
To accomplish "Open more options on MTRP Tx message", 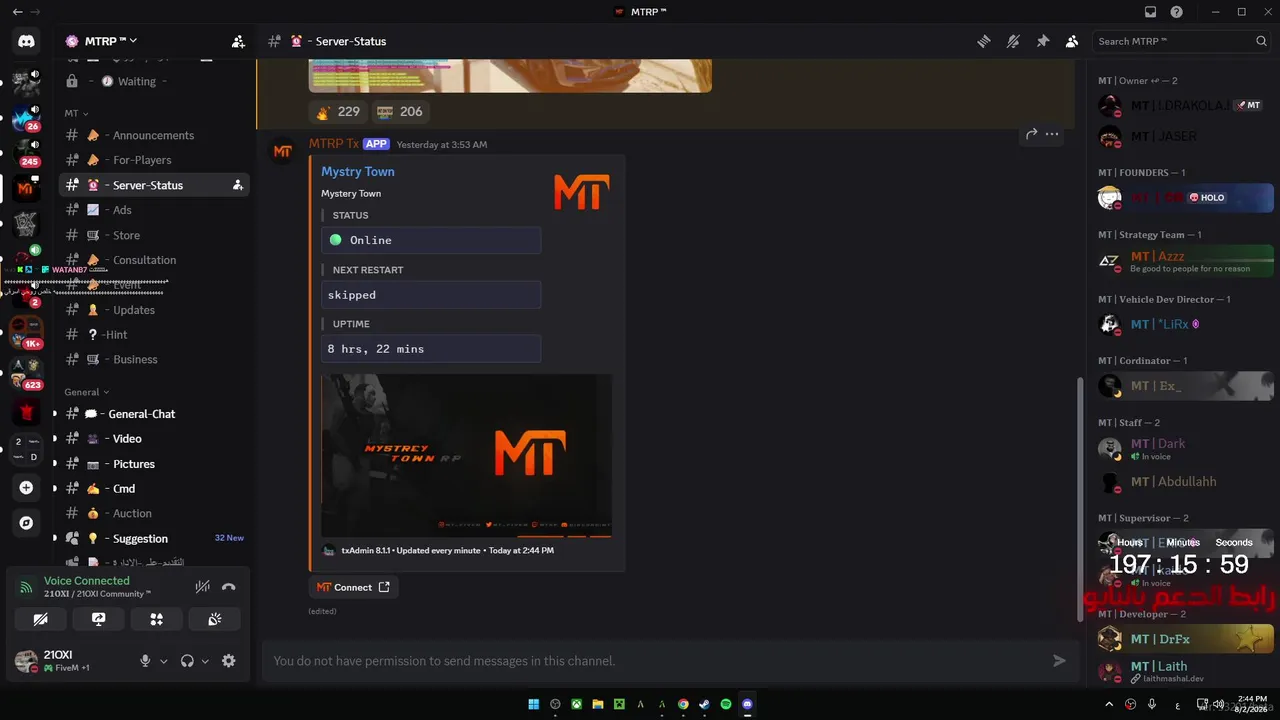I will [x=1052, y=134].
